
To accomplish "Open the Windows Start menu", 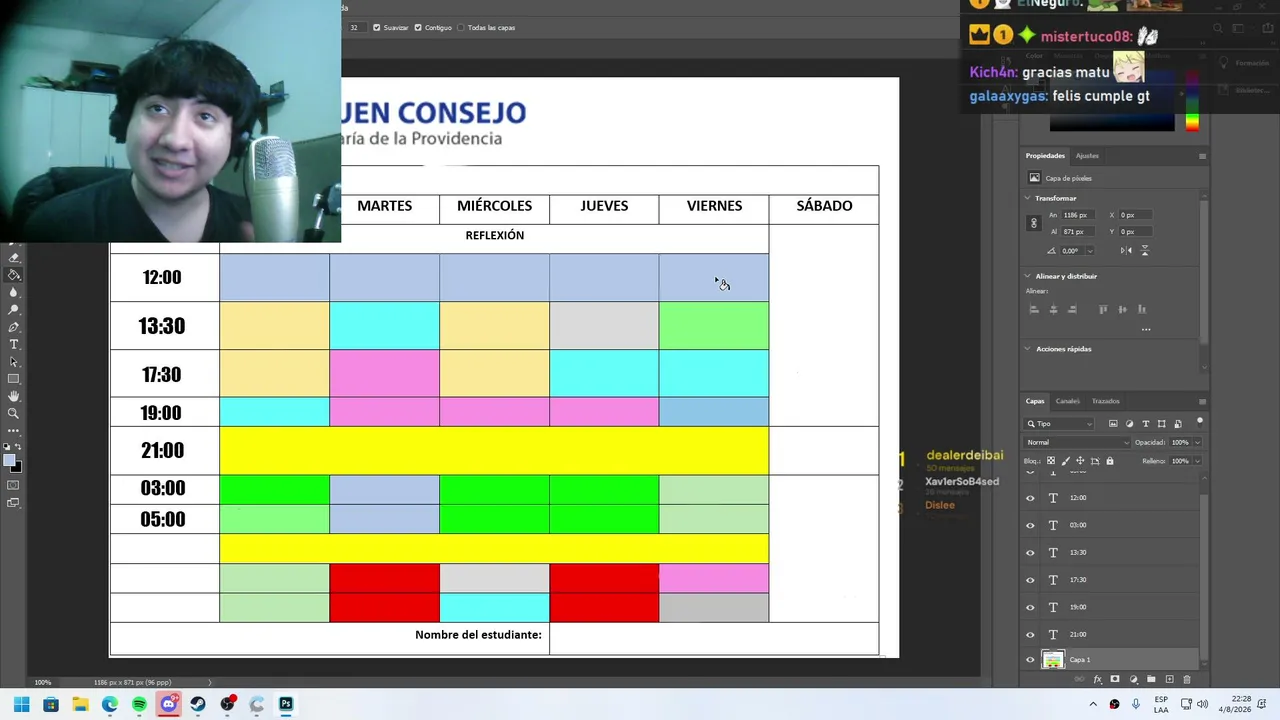I will (x=21, y=704).
